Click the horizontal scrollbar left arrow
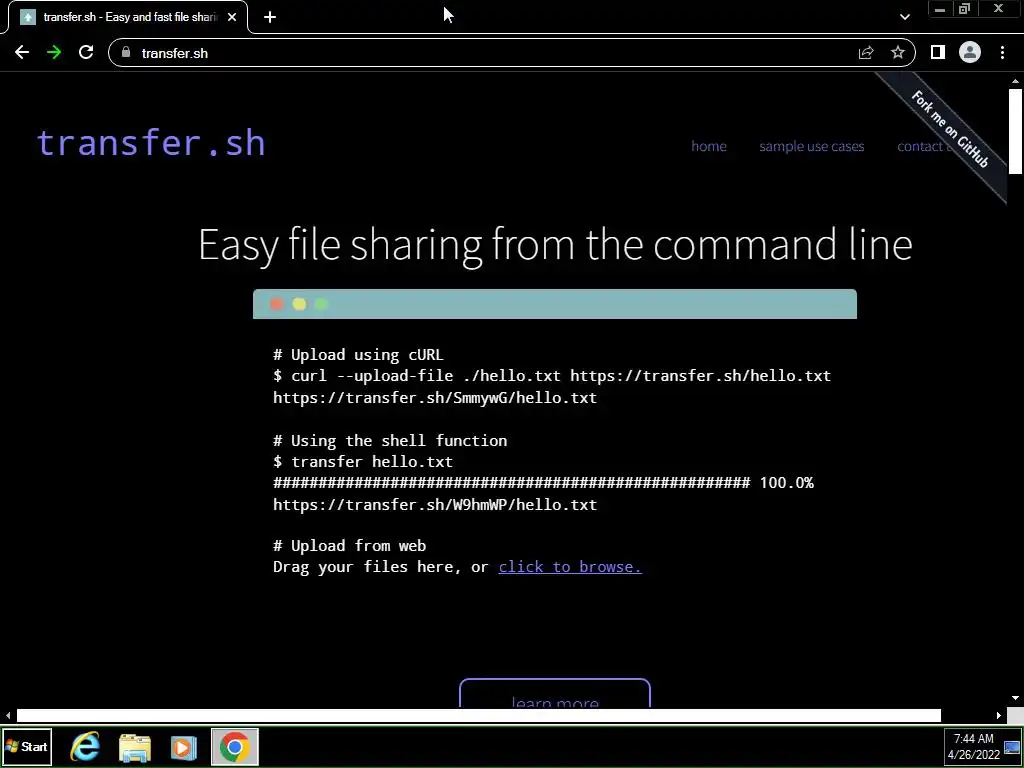 [8, 716]
